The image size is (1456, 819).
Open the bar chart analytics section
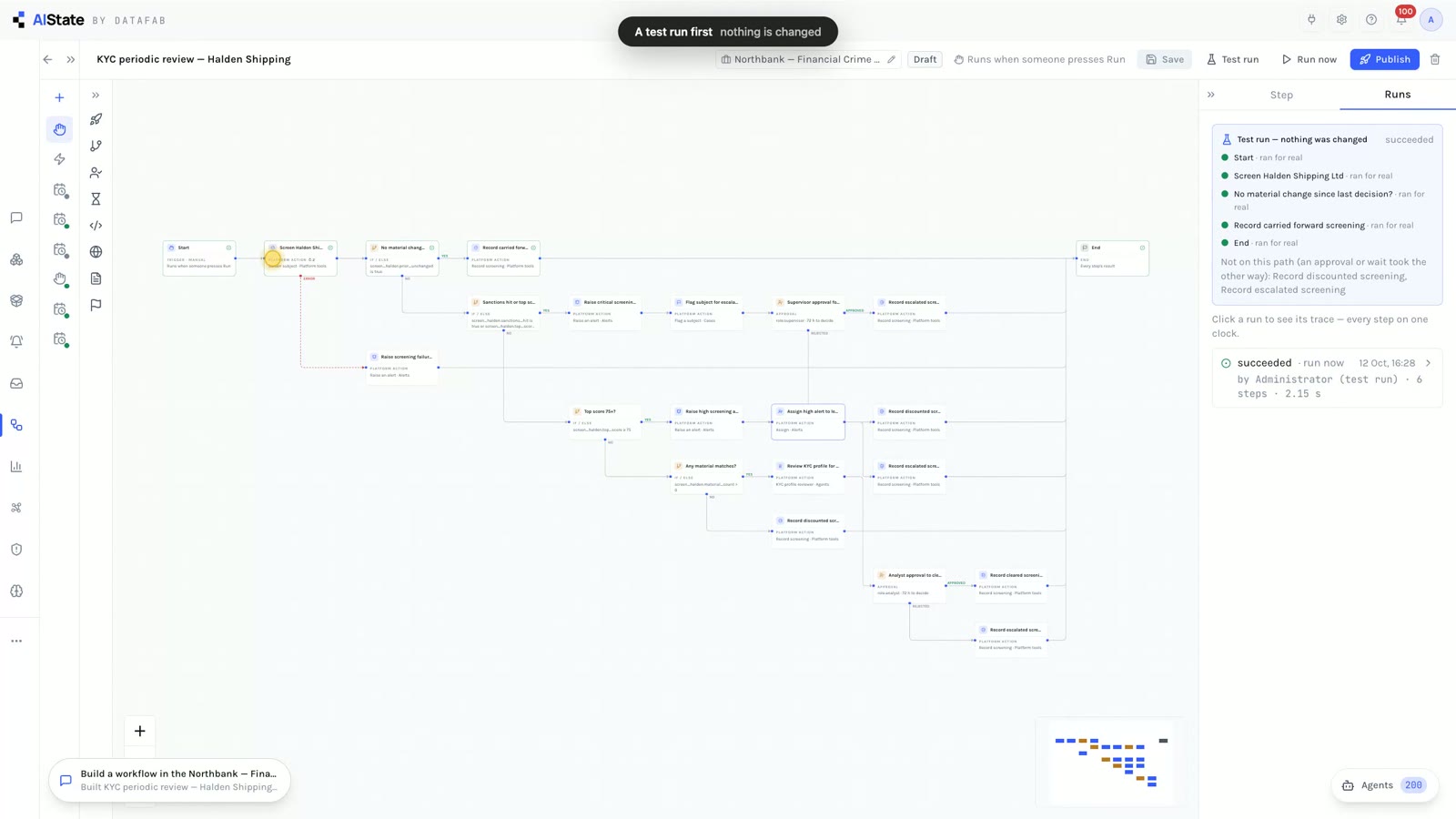[16, 466]
